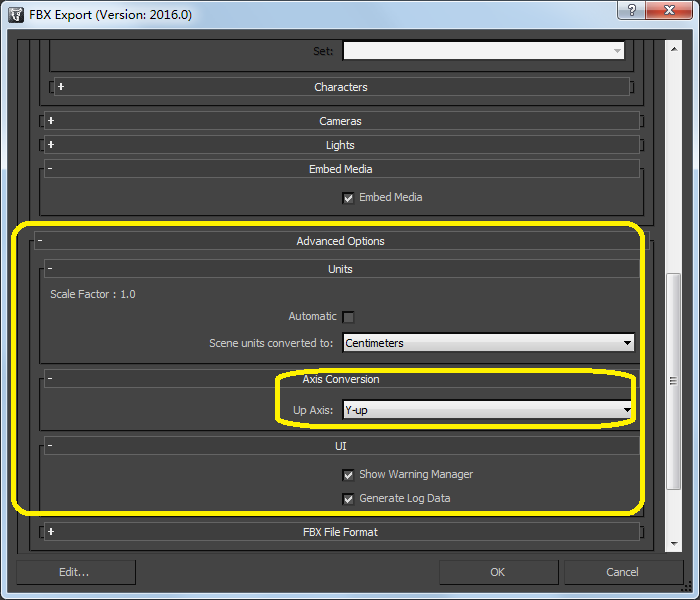Screen dimensions: 700x600
Task: Click the FBX Export title bar application icon
Action: click(x=16, y=15)
